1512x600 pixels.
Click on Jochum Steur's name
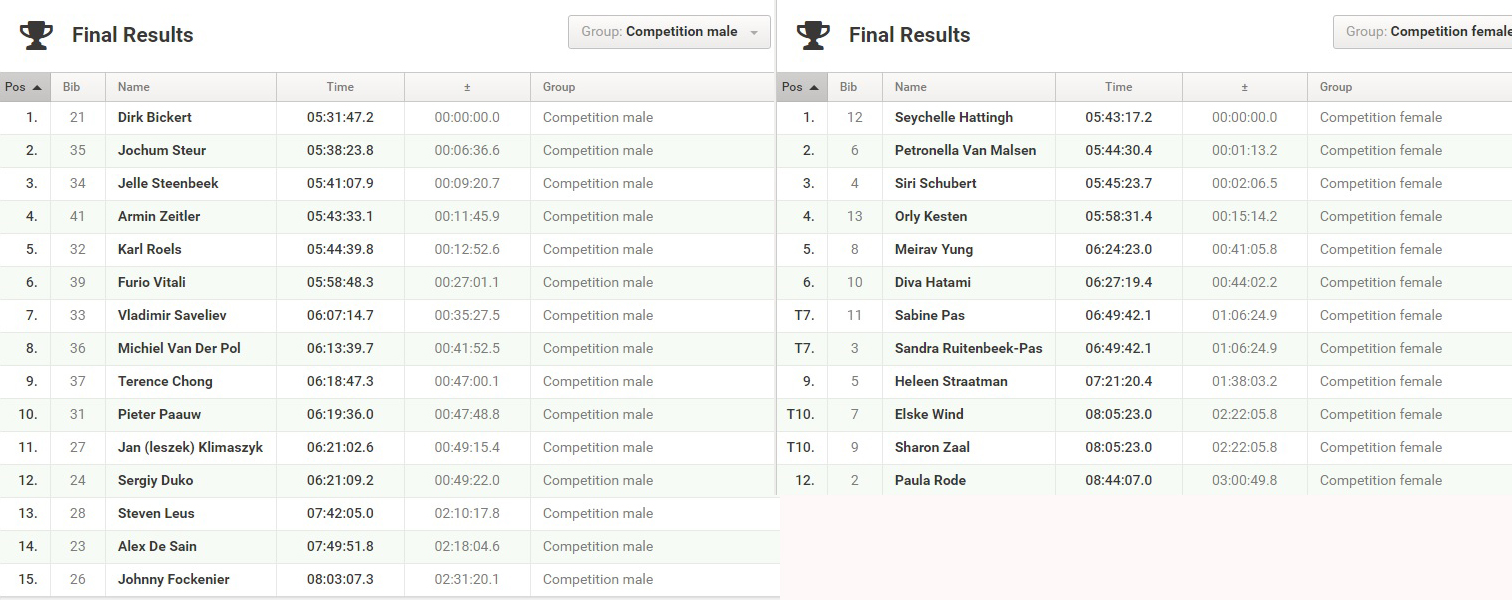162,150
